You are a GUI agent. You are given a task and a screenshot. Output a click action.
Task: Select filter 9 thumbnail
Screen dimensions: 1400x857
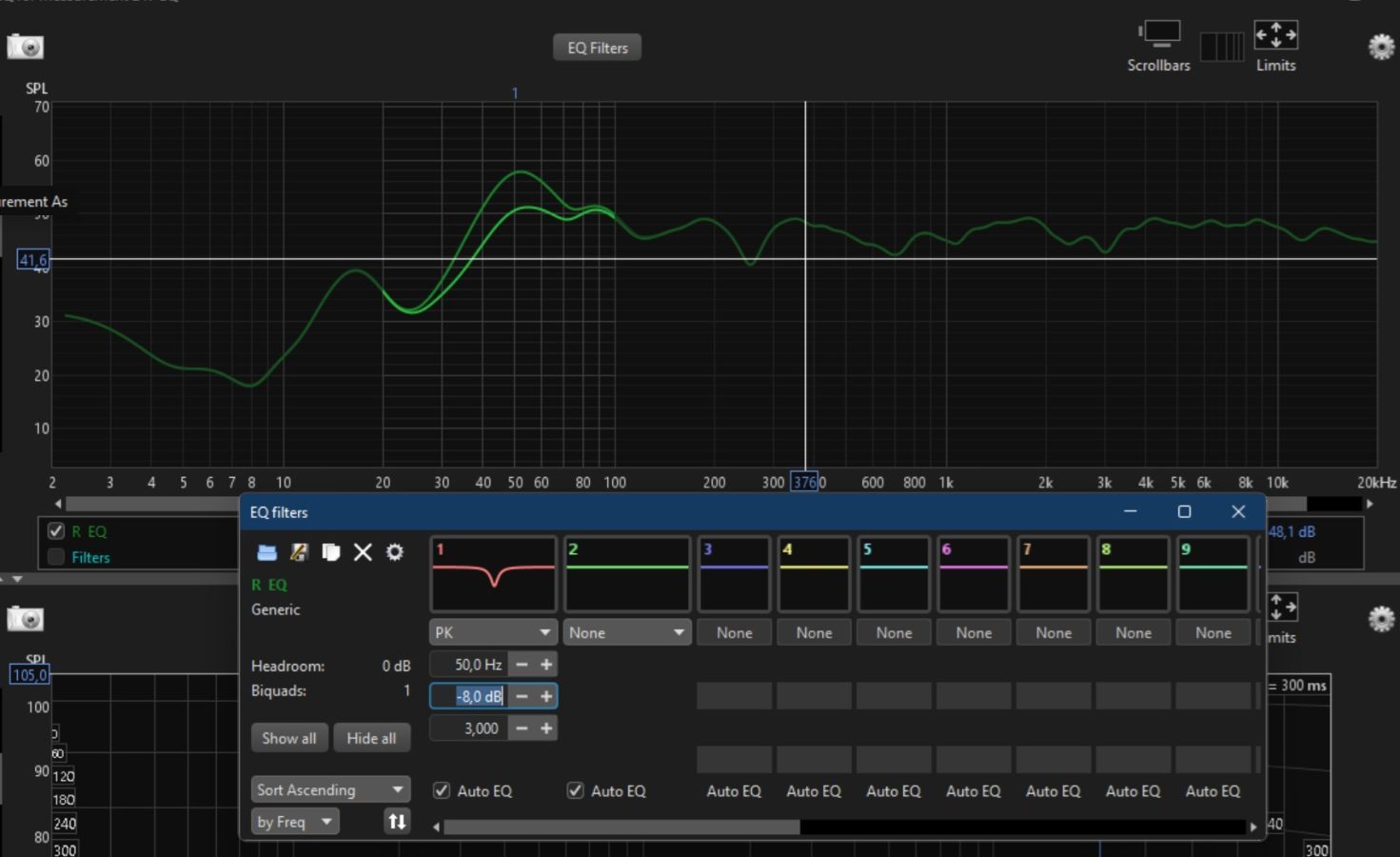(1213, 574)
